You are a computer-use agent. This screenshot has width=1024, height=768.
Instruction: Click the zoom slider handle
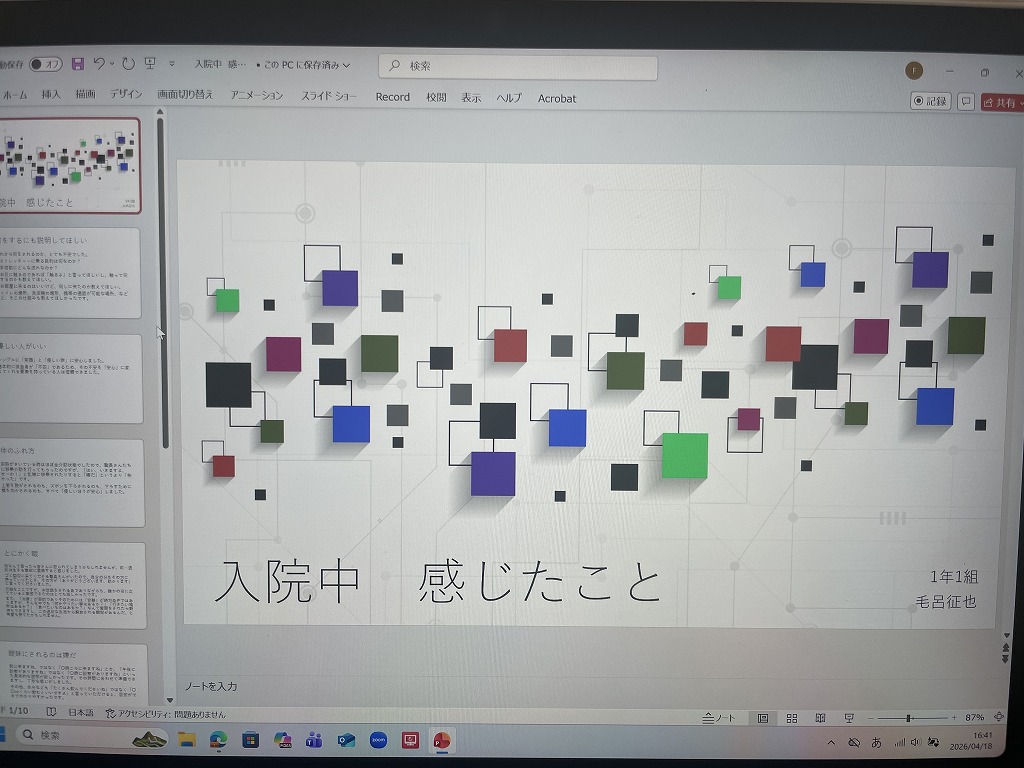pos(908,718)
